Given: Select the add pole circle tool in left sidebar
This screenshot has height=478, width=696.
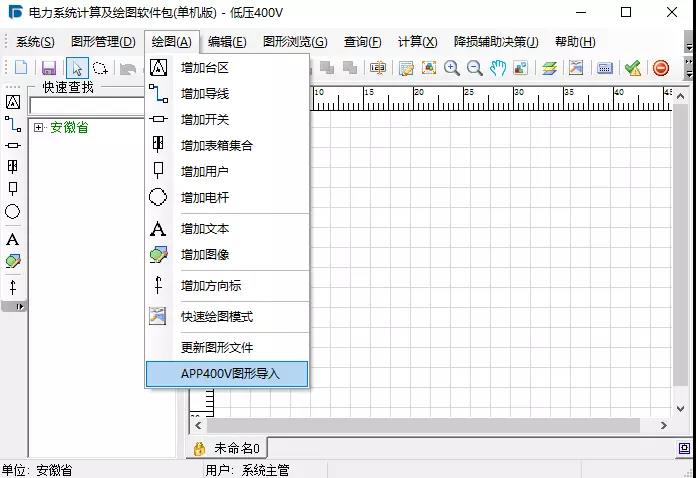Looking at the screenshot, I should [x=13, y=212].
